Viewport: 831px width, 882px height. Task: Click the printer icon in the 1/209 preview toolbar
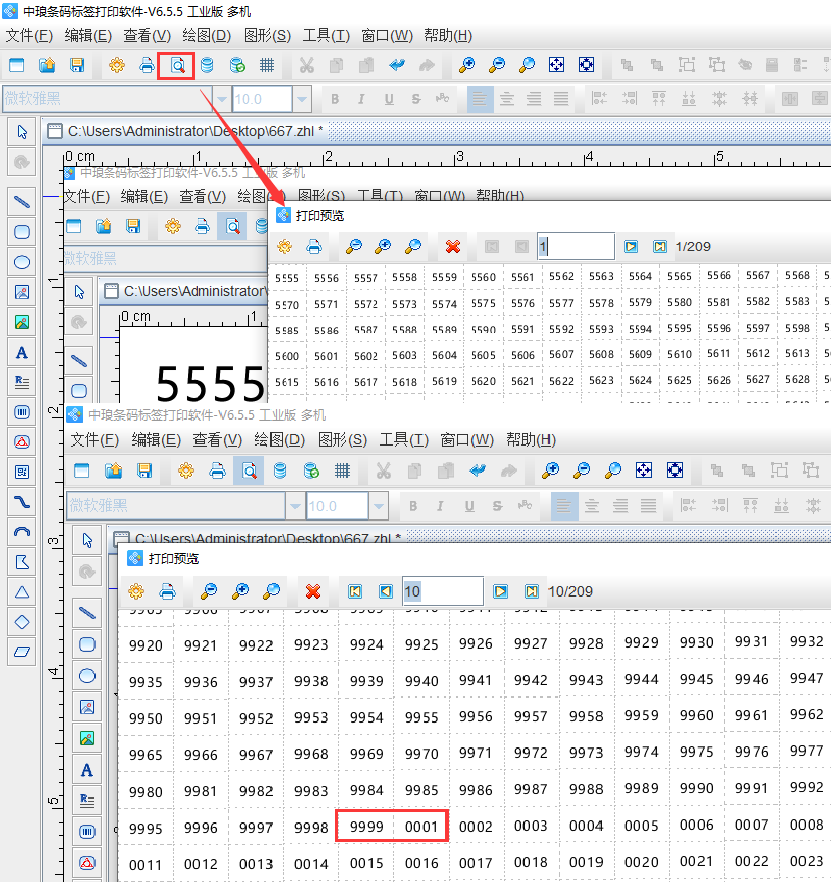point(314,246)
